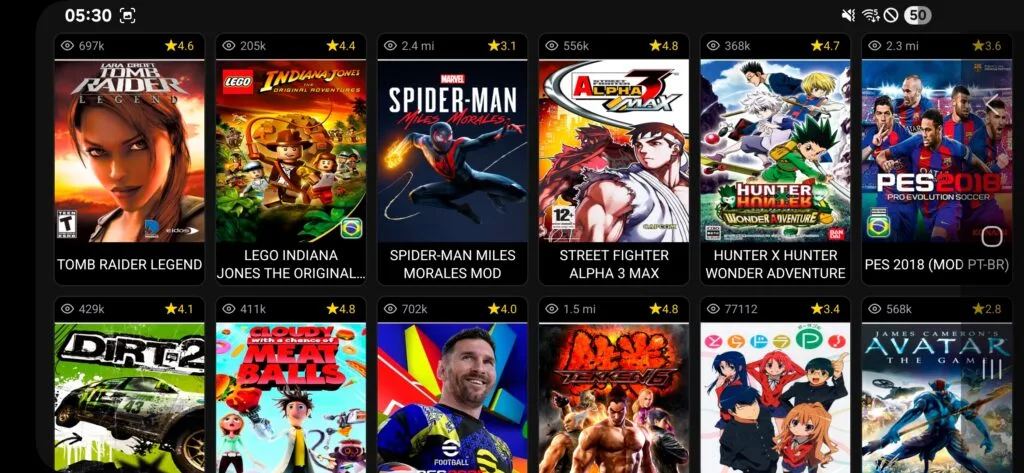Screen dimensions: 1024x473
Task: Tap the muted sound icon in status bar
Action: click(848, 16)
